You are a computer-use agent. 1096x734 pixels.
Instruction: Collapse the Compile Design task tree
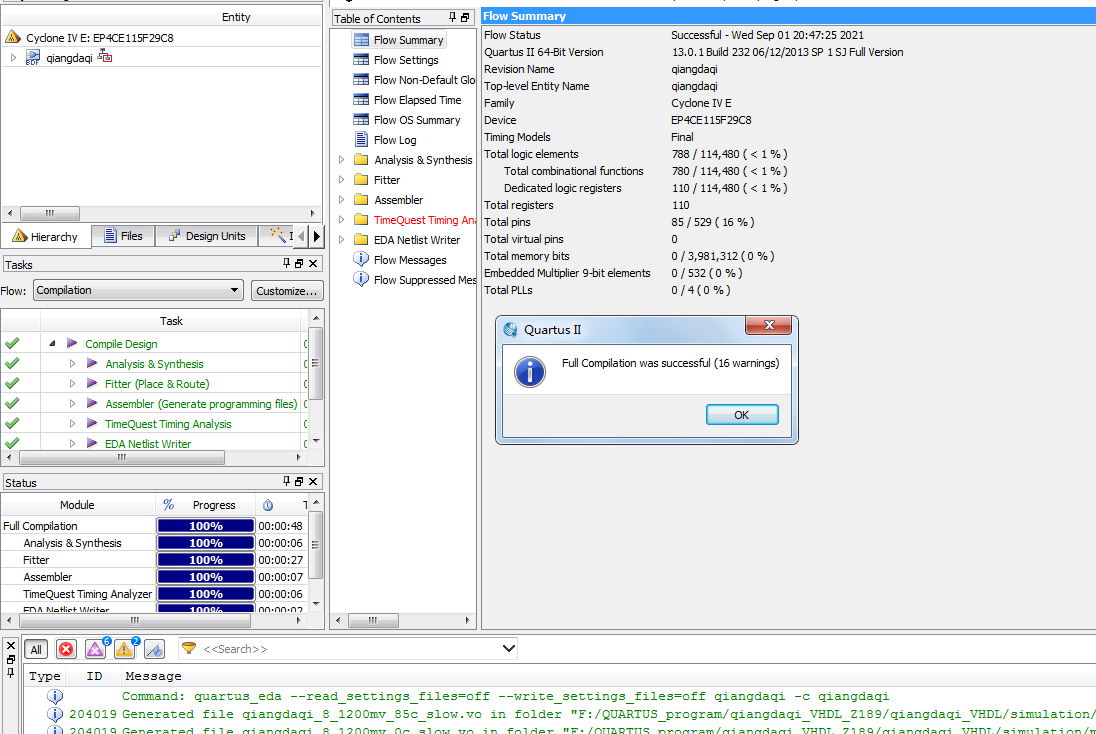(x=51, y=344)
